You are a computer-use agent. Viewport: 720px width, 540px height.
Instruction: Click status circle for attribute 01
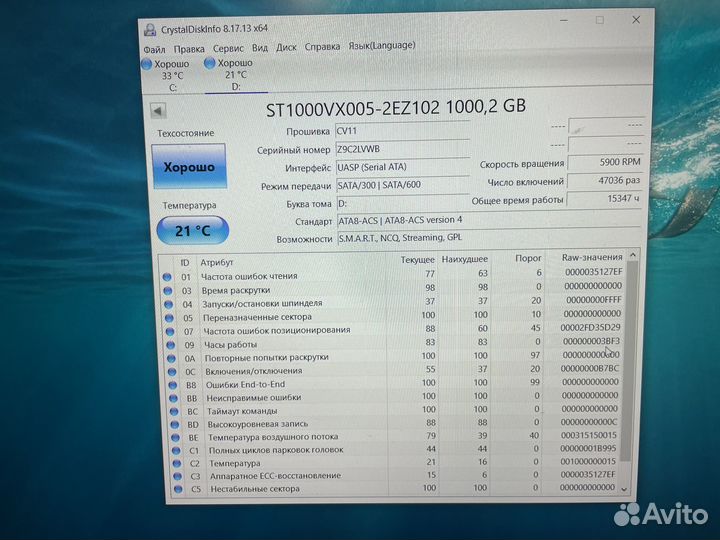pyautogui.click(x=167, y=277)
